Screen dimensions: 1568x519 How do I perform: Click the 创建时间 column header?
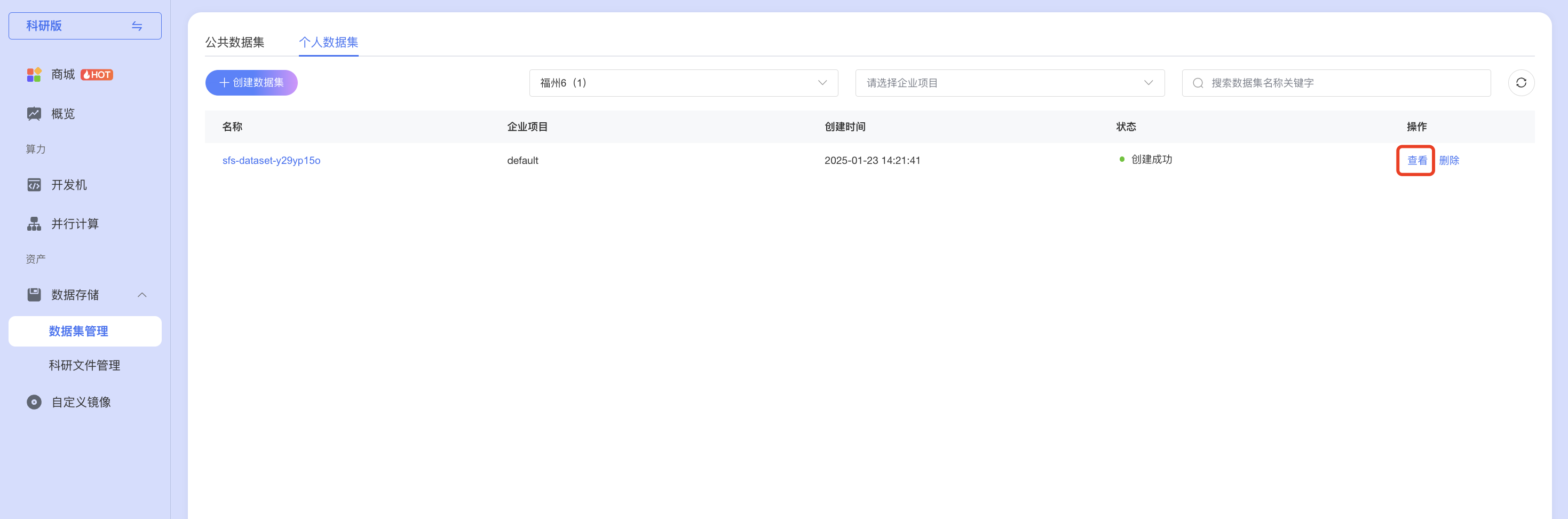845,127
